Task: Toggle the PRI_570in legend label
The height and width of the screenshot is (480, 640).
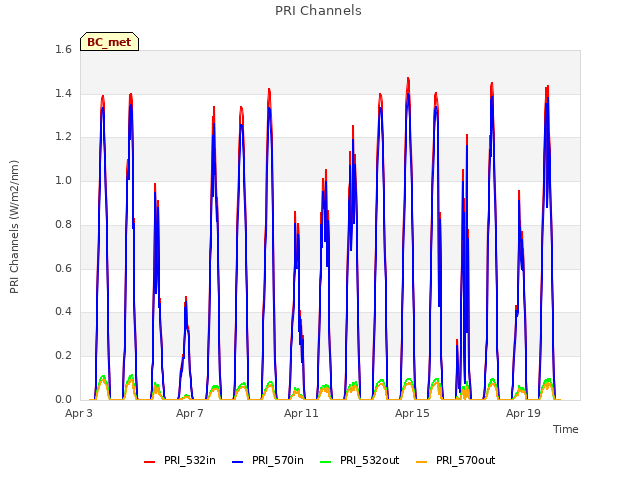Action: [278, 460]
